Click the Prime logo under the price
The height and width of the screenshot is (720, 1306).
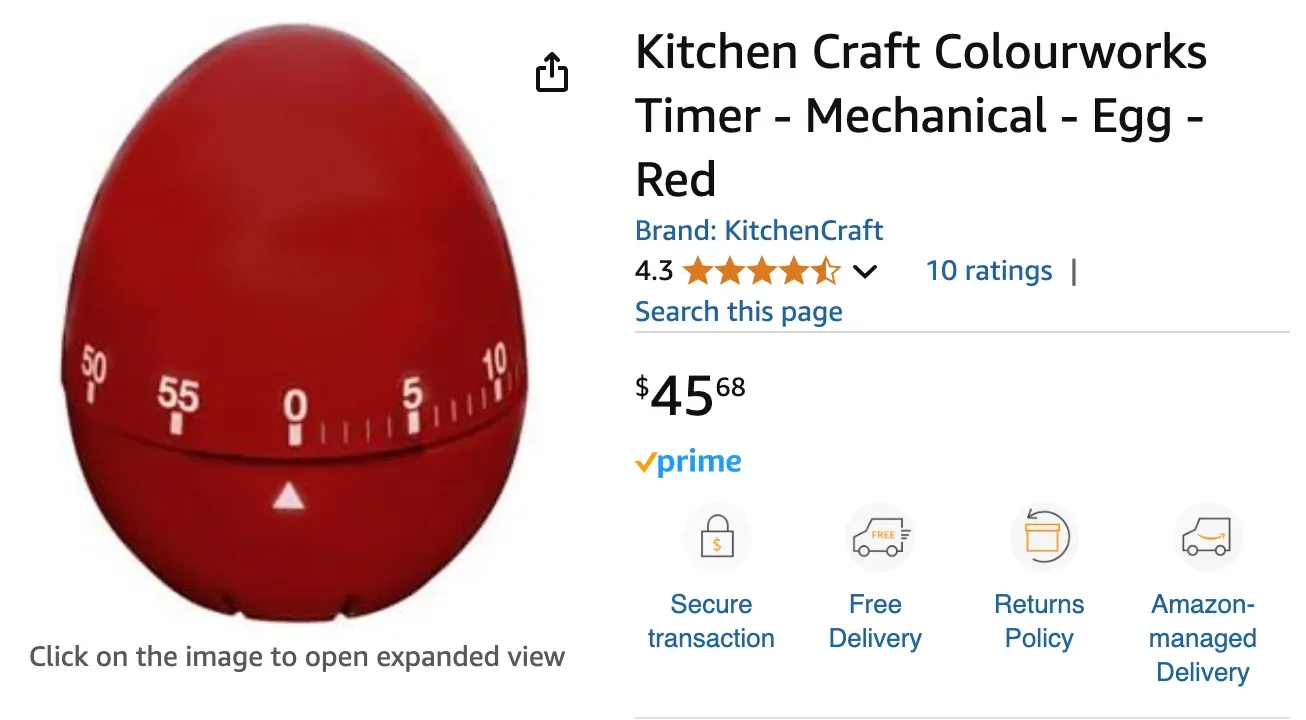tap(688, 462)
